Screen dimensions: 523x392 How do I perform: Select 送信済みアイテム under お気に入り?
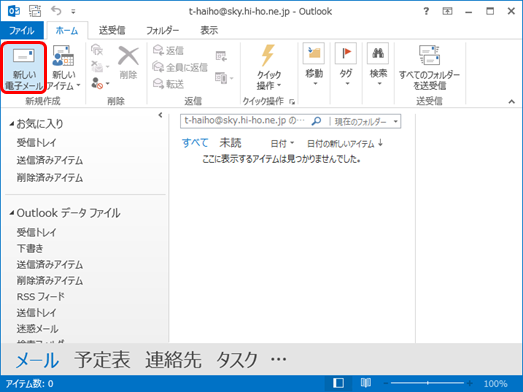tap(50, 160)
